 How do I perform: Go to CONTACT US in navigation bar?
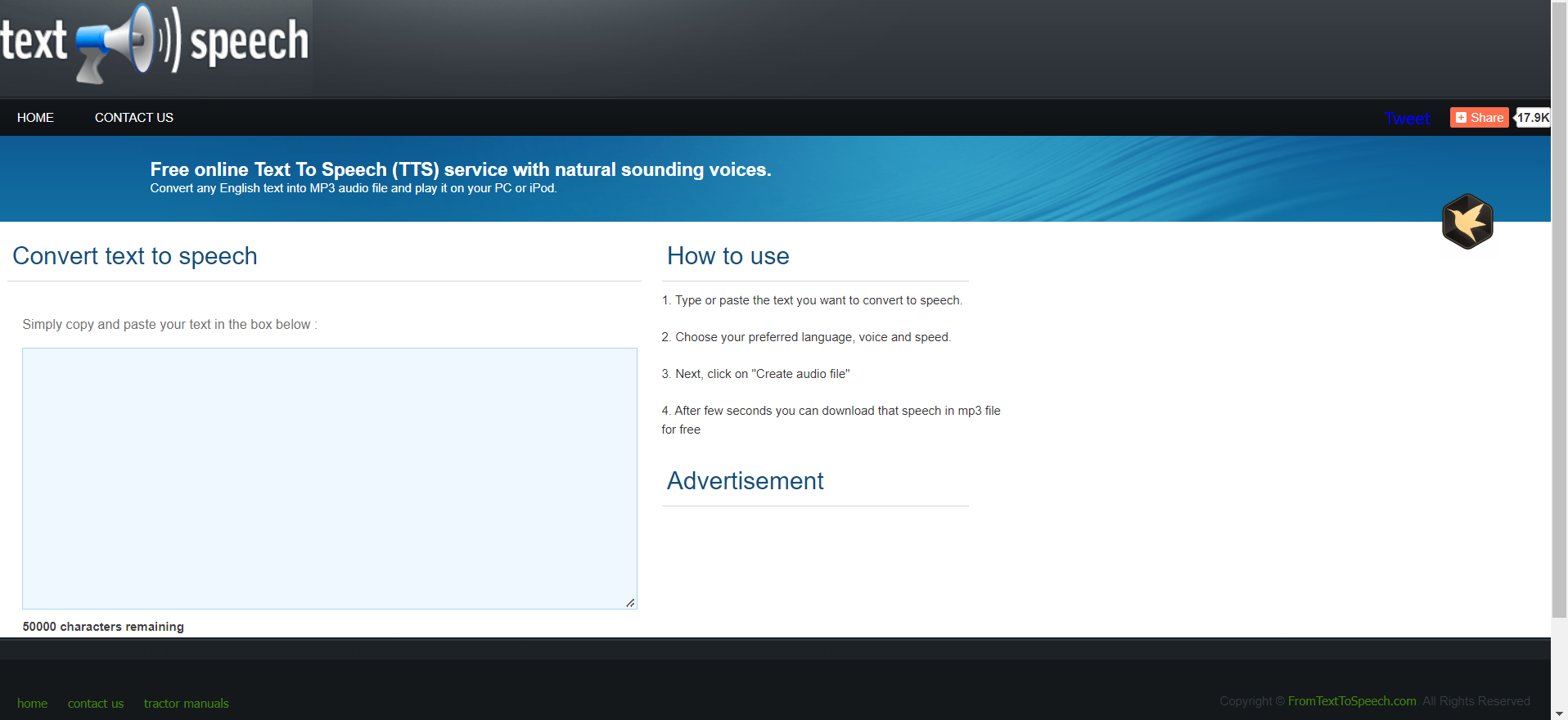click(x=134, y=118)
